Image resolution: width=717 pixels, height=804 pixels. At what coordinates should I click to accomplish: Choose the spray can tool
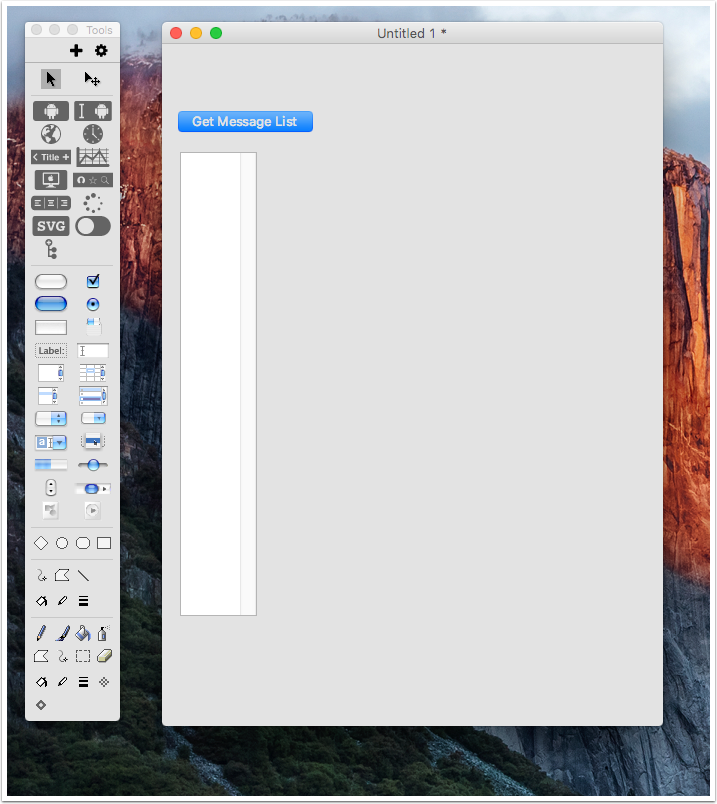click(x=104, y=633)
